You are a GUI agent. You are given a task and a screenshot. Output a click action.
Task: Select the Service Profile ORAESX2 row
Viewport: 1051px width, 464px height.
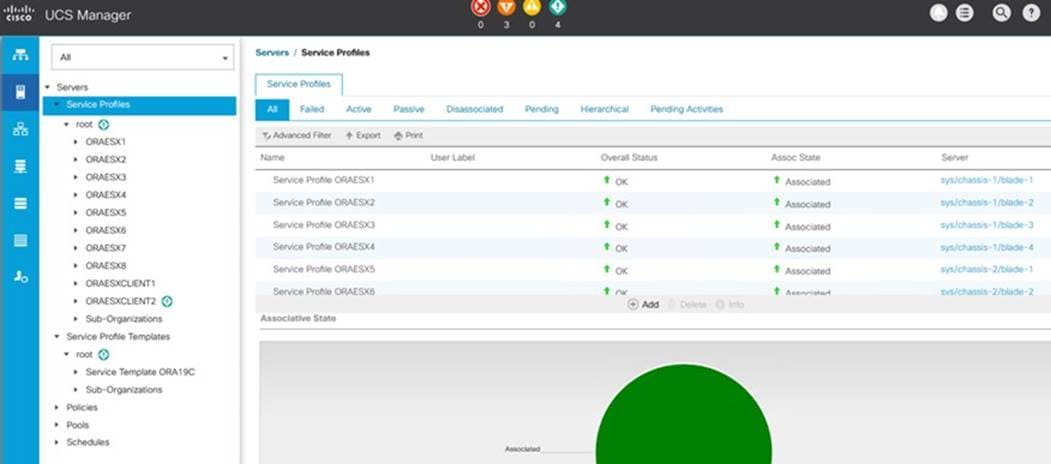(x=653, y=203)
